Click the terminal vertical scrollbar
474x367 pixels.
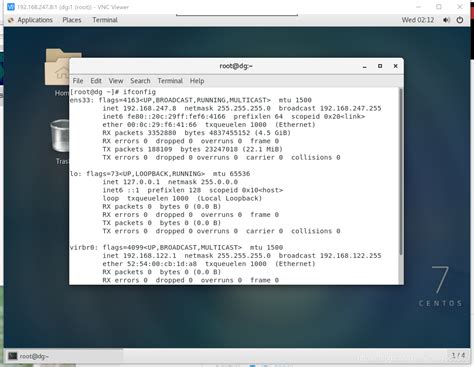[x=401, y=172]
